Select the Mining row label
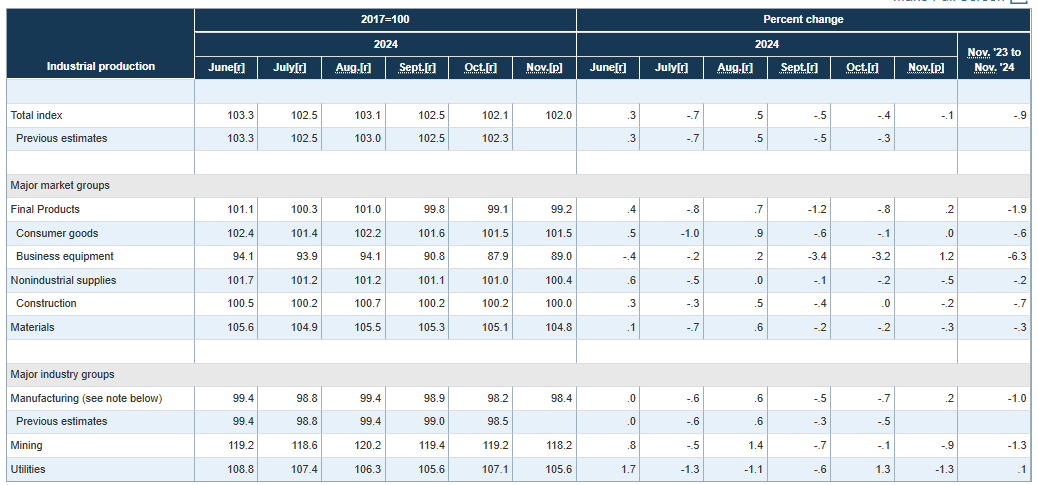The width and height of the screenshot is (1038, 485). pos(26,445)
